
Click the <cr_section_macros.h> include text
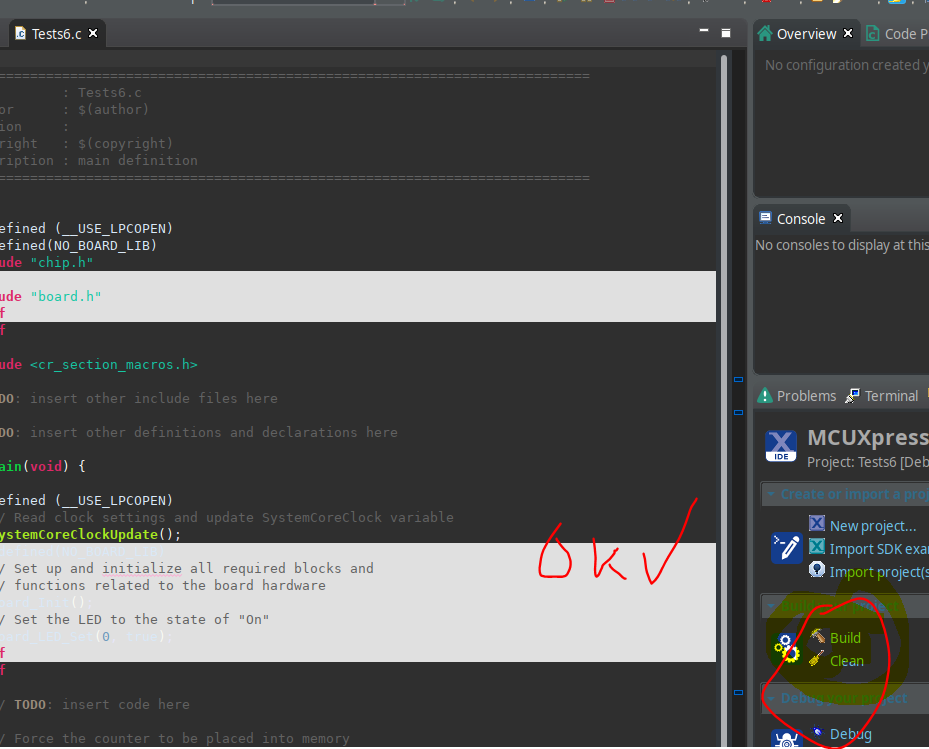(114, 364)
